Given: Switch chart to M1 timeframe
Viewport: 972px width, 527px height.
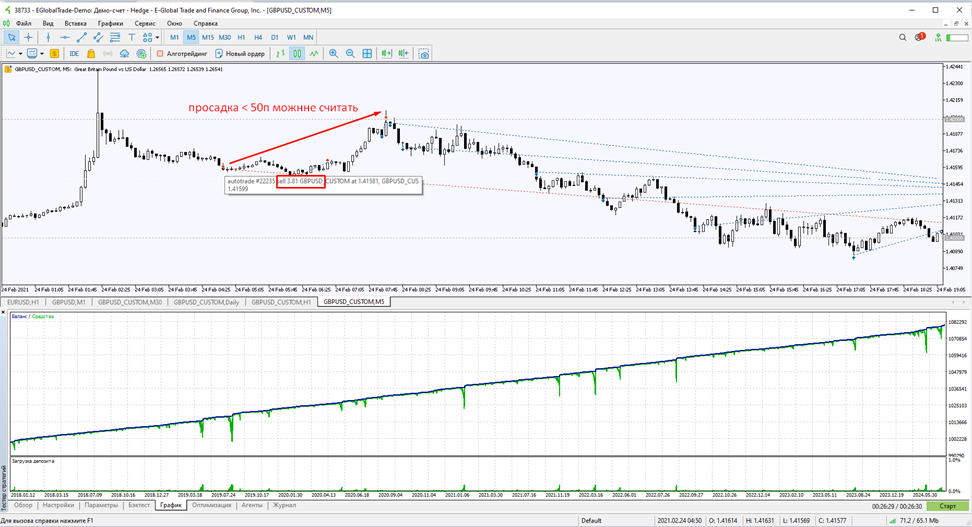Looking at the screenshot, I should 175,37.
